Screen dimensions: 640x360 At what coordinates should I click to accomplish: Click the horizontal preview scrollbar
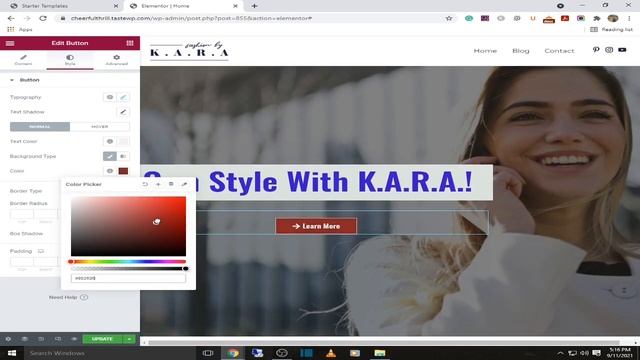pyautogui.click(x=384, y=342)
